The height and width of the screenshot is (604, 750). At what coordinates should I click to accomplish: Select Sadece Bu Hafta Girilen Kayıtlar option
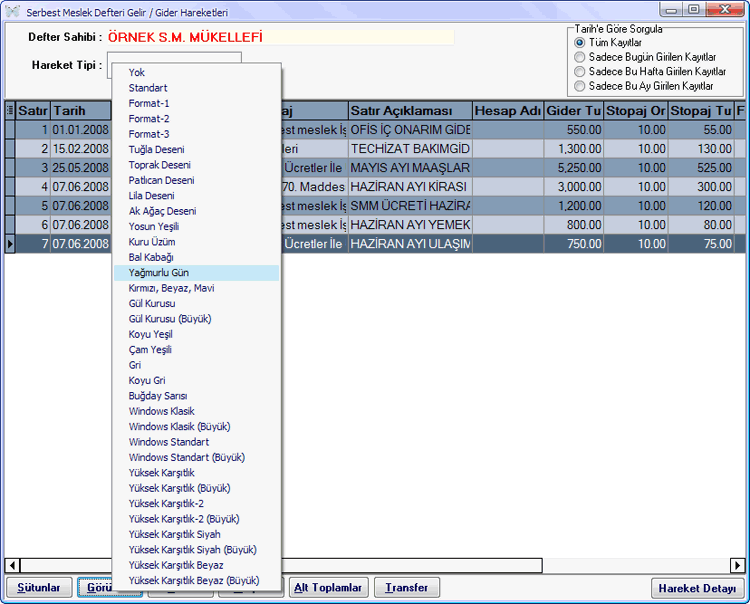(x=579, y=71)
